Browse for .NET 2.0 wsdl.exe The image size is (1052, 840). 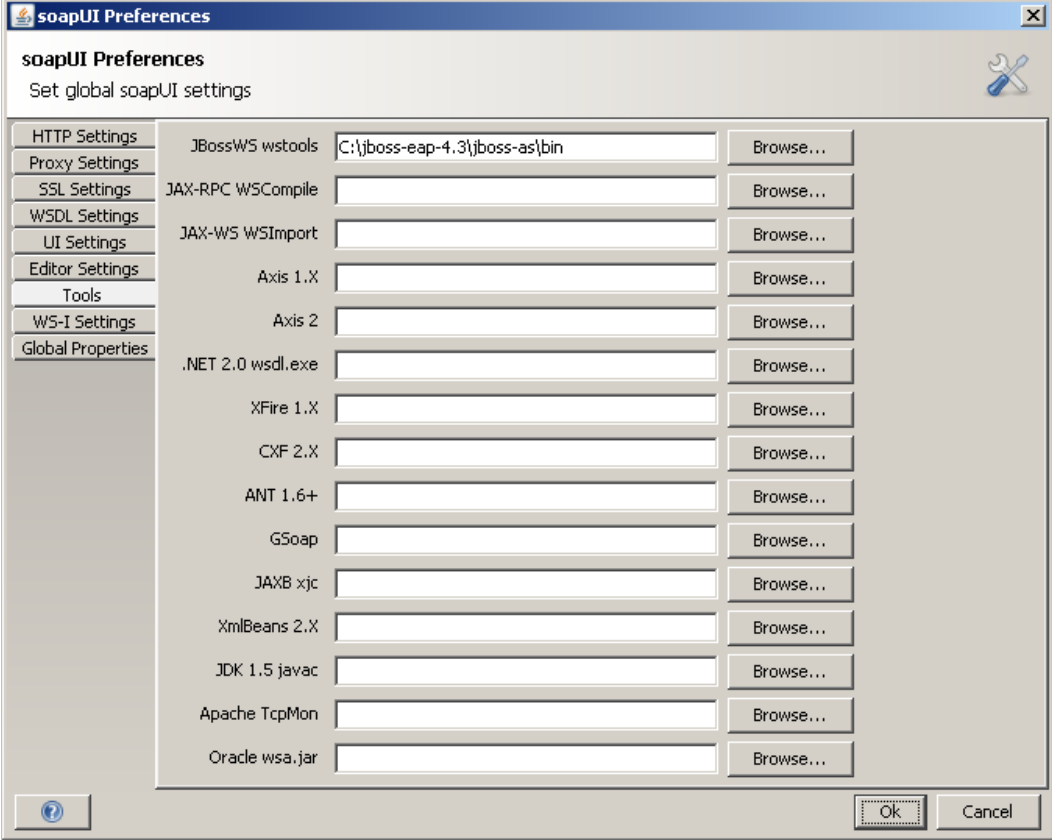790,365
